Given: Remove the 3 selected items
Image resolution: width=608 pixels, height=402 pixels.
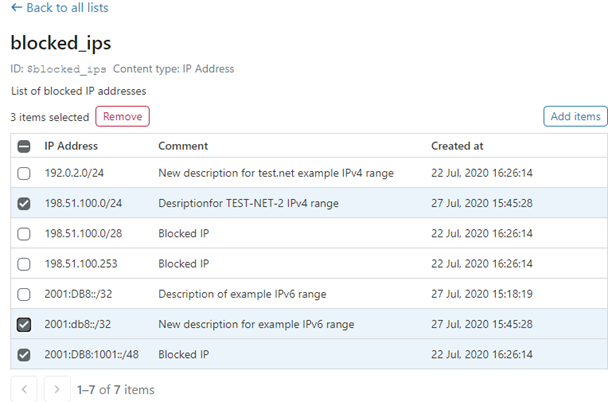Looking at the screenshot, I should tap(122, 117).
